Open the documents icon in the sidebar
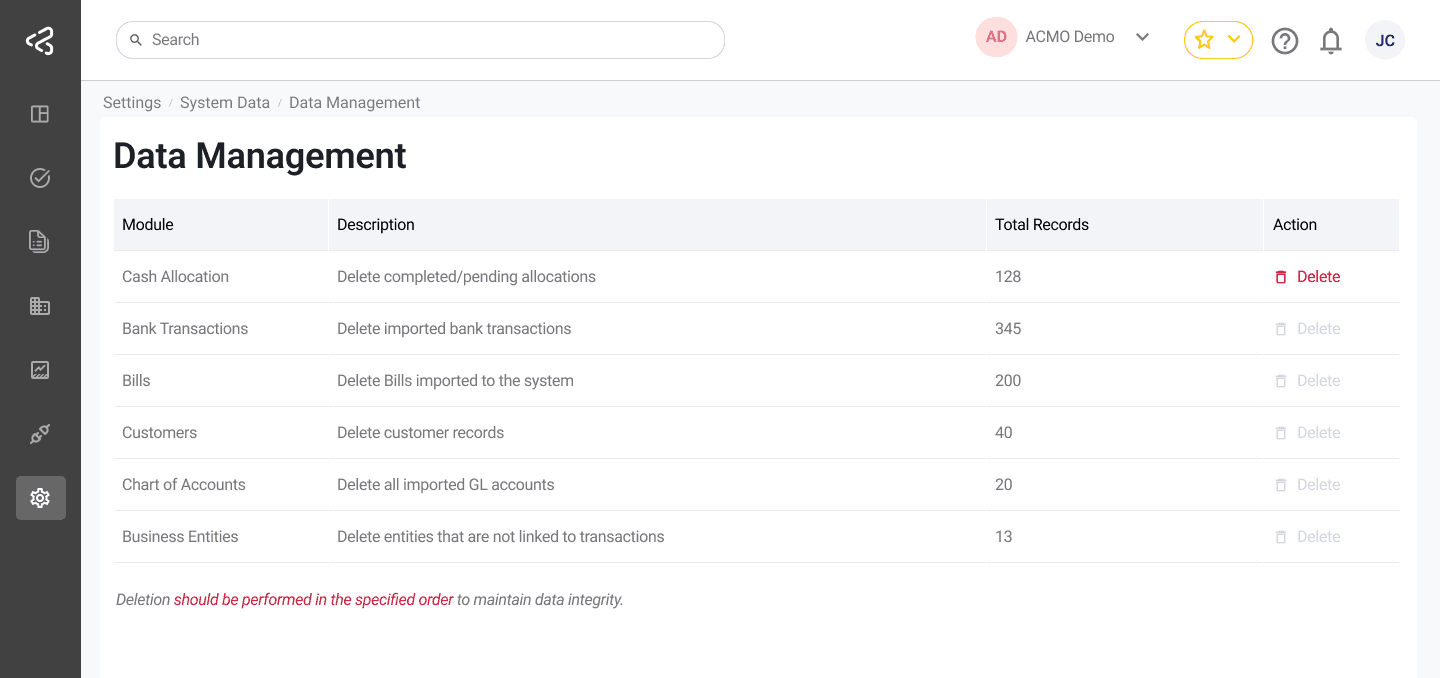The height and width of the screenshot is (678, 1440). (x=40, y=241)
